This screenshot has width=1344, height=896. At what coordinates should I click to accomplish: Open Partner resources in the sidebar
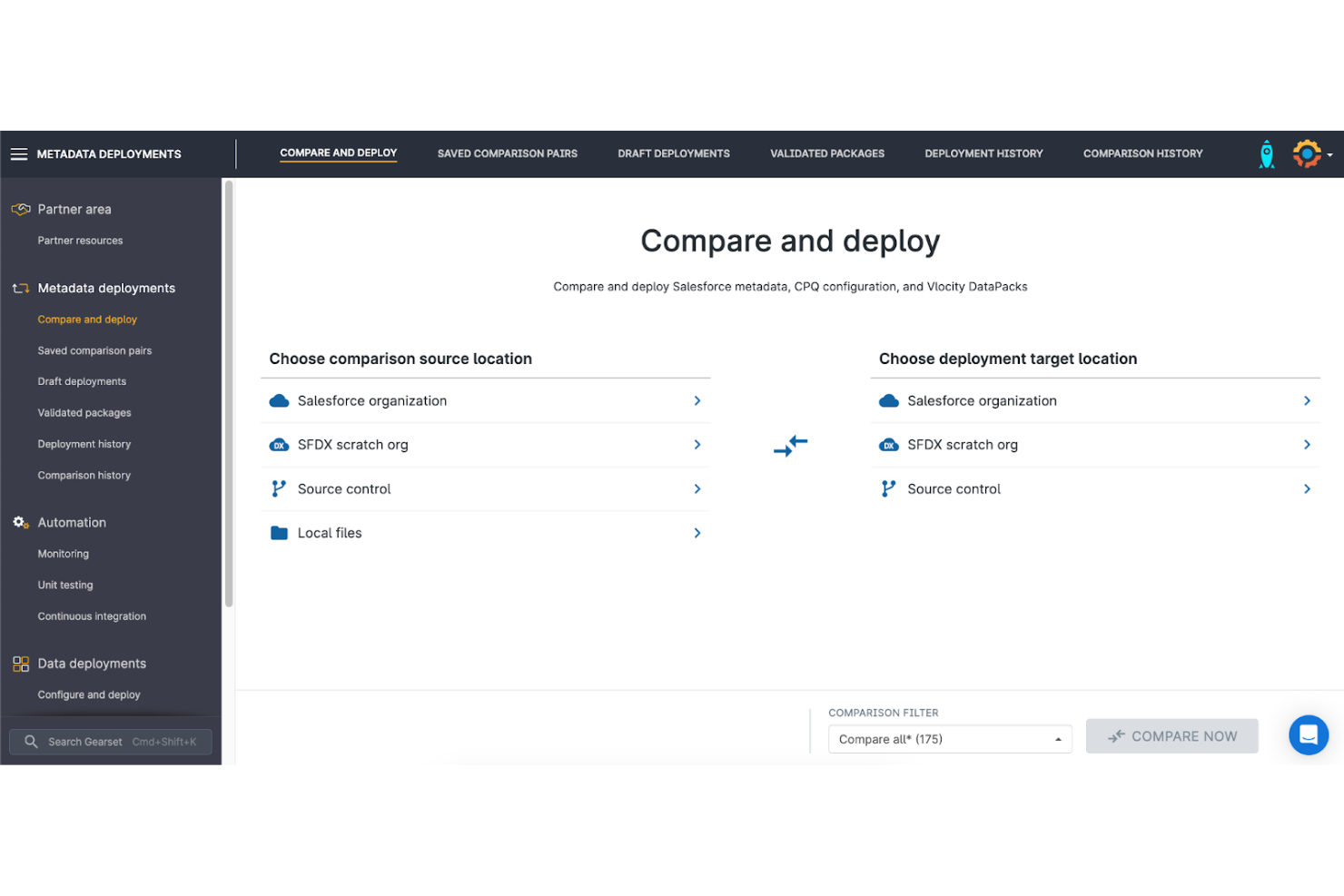click(x=80, y=240)
